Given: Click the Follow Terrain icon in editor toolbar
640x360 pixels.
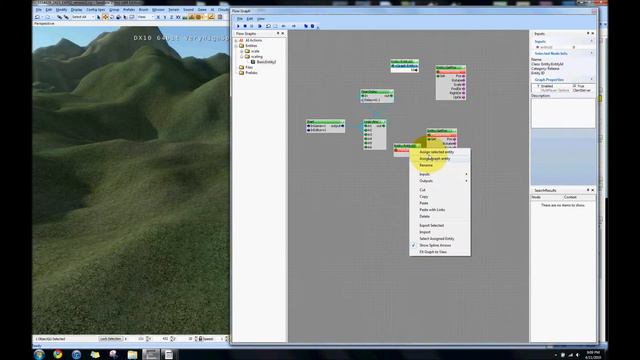Looking at the screenshot, I should 185,17.
